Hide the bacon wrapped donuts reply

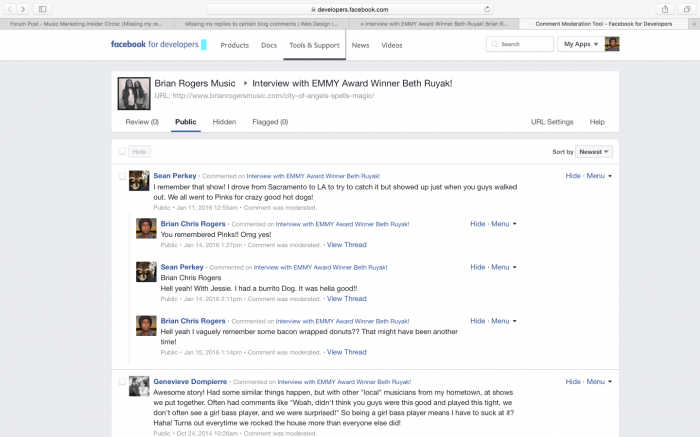pos(478,321)
